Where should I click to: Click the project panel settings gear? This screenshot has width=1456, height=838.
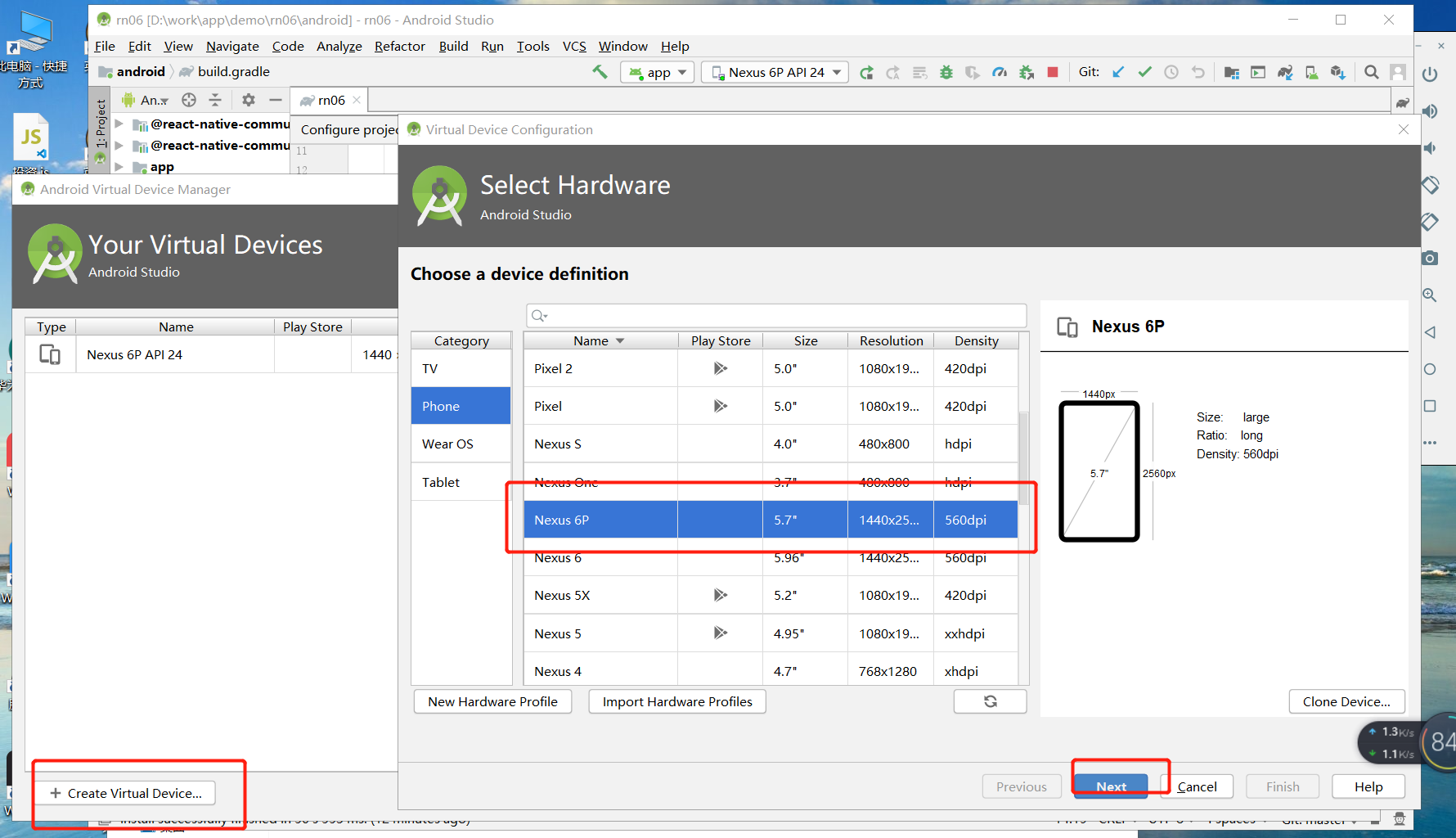(249, 100)
